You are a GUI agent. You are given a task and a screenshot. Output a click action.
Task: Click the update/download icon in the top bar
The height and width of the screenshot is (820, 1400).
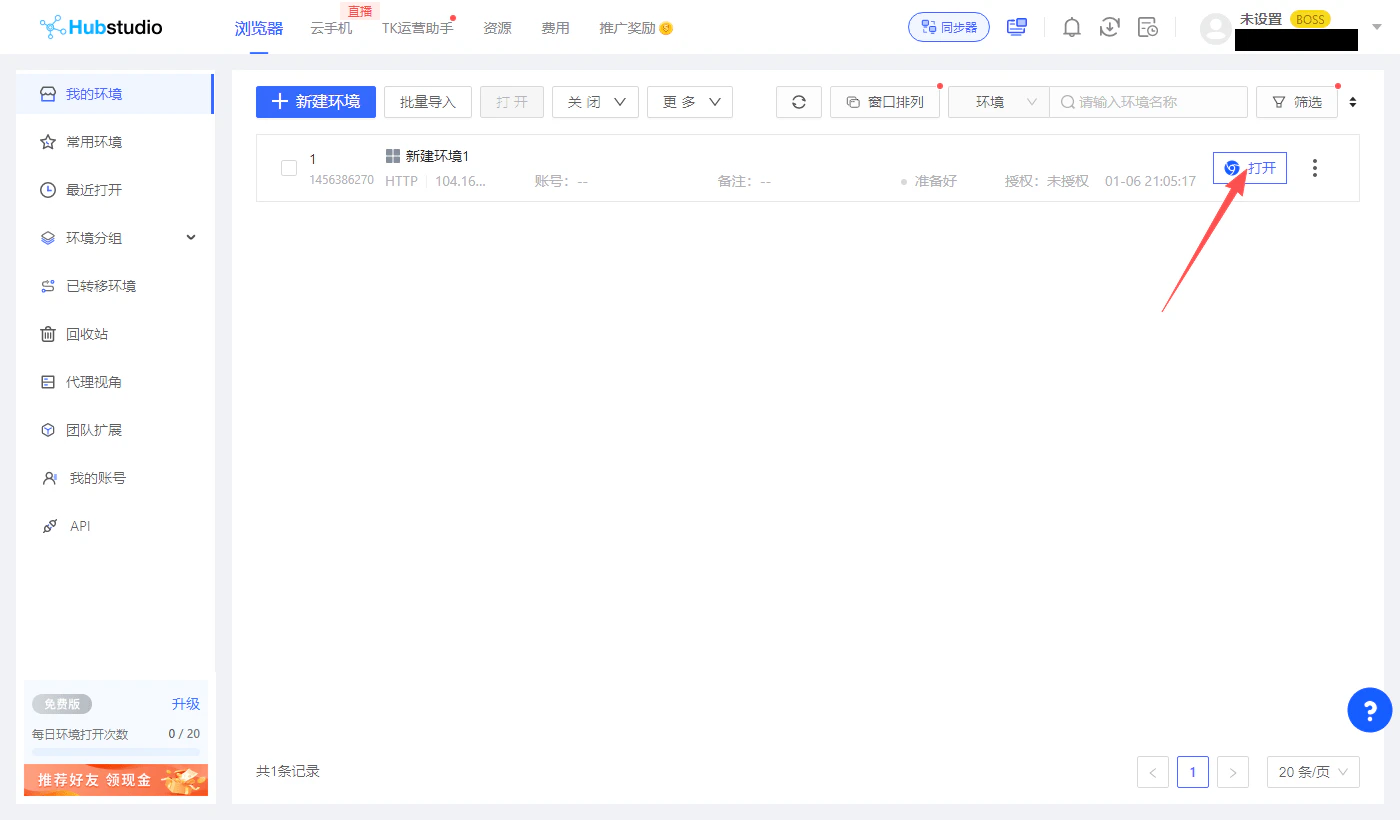click(1109, 27)
